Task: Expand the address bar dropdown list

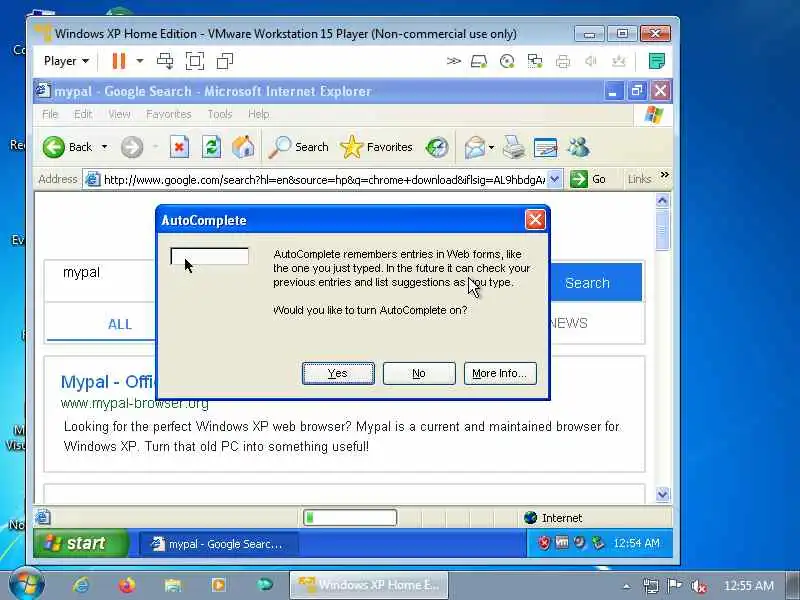Action: [x=555, y=179]
